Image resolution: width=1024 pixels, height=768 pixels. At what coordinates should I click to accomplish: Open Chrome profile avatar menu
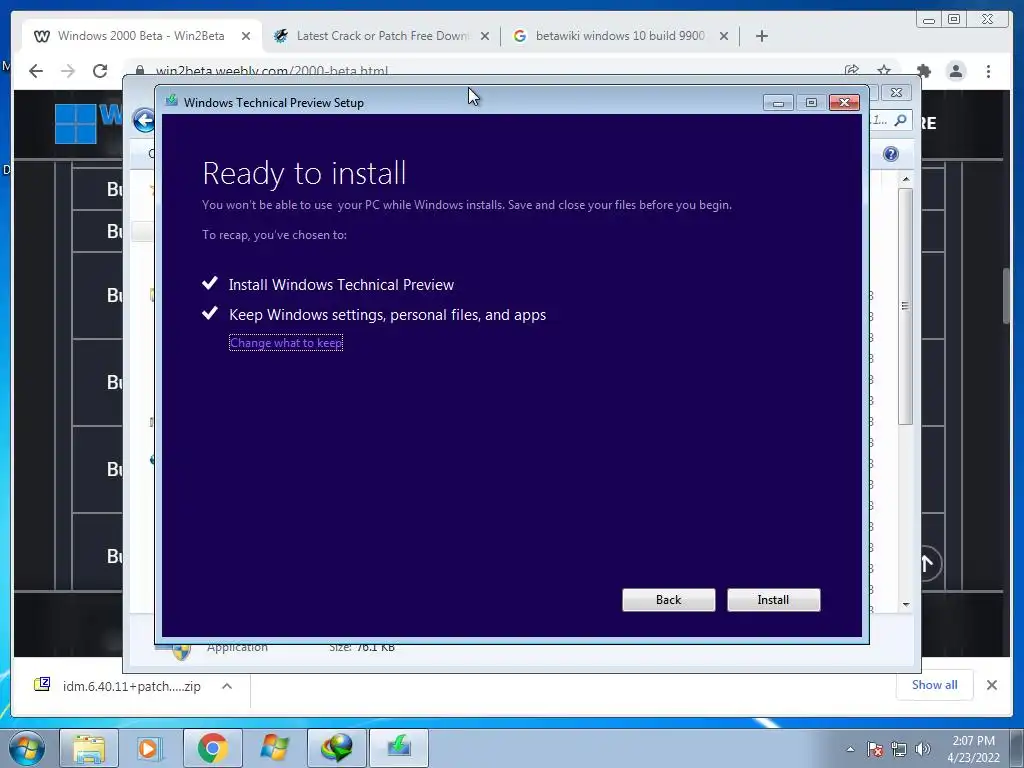click(956, 71)
